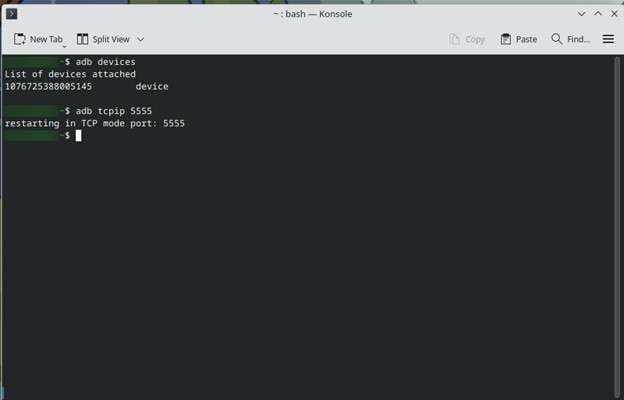Click the Split View button
The width and height of the screenshot is (624, 400).
point(103,39)
